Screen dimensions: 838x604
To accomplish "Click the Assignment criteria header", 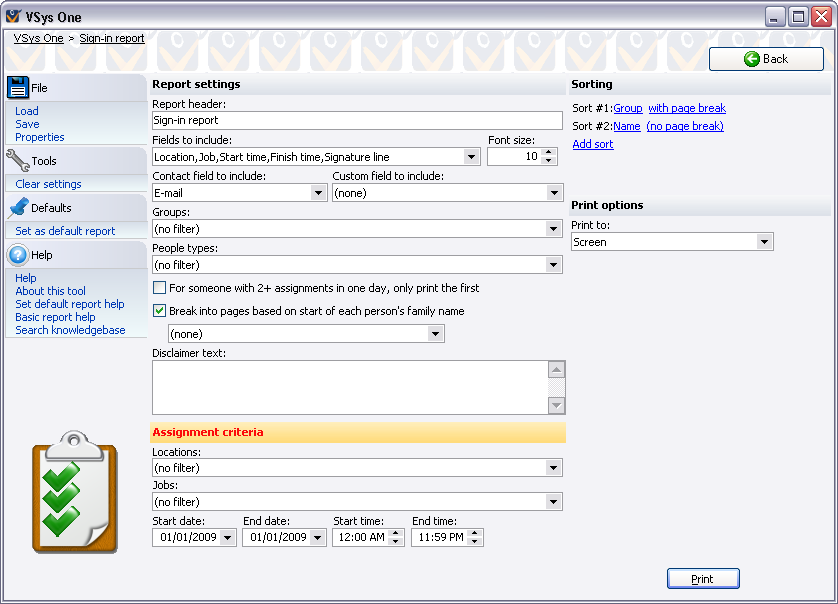I will pyautogui.click(x=208, y=432).
